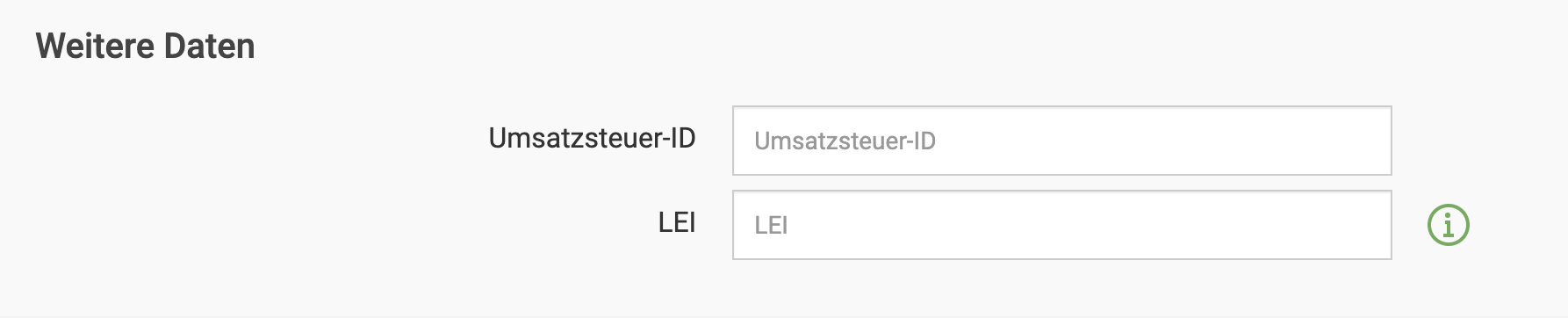Place cursor in the Umsatzsteuer-ID box
This screenshot has width=1568, height=318.
tap(1062, 141)
